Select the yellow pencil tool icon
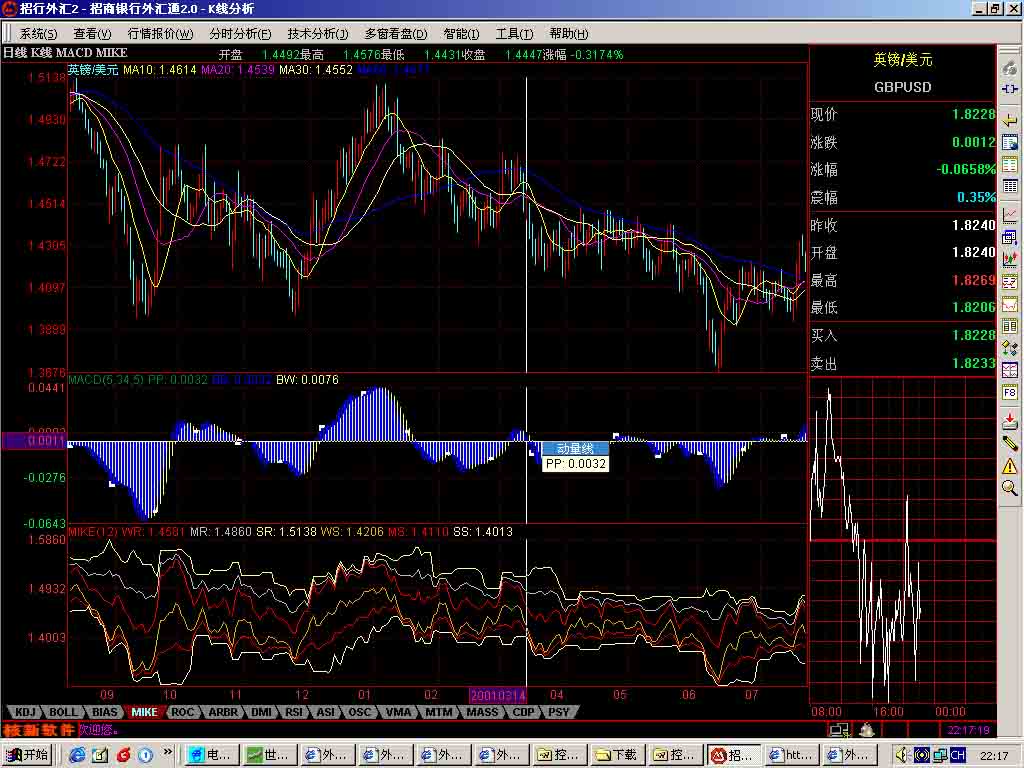Screen dimensions: 1024x768 pos(1010,443)
